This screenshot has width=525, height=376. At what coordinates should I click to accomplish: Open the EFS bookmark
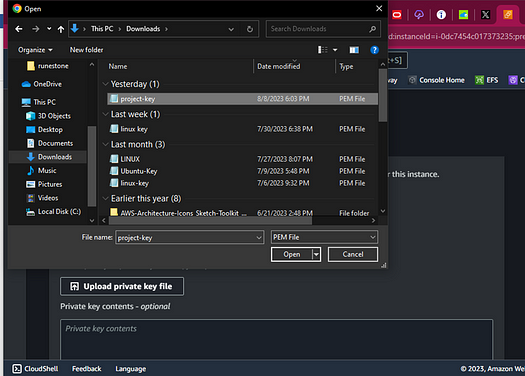coord(486,80)
